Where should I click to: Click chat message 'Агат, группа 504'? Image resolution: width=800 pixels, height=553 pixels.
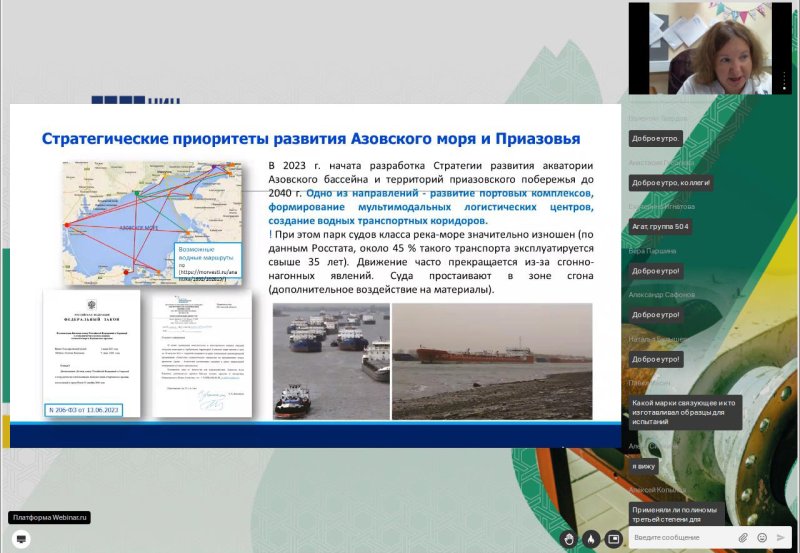pos(660,227)
